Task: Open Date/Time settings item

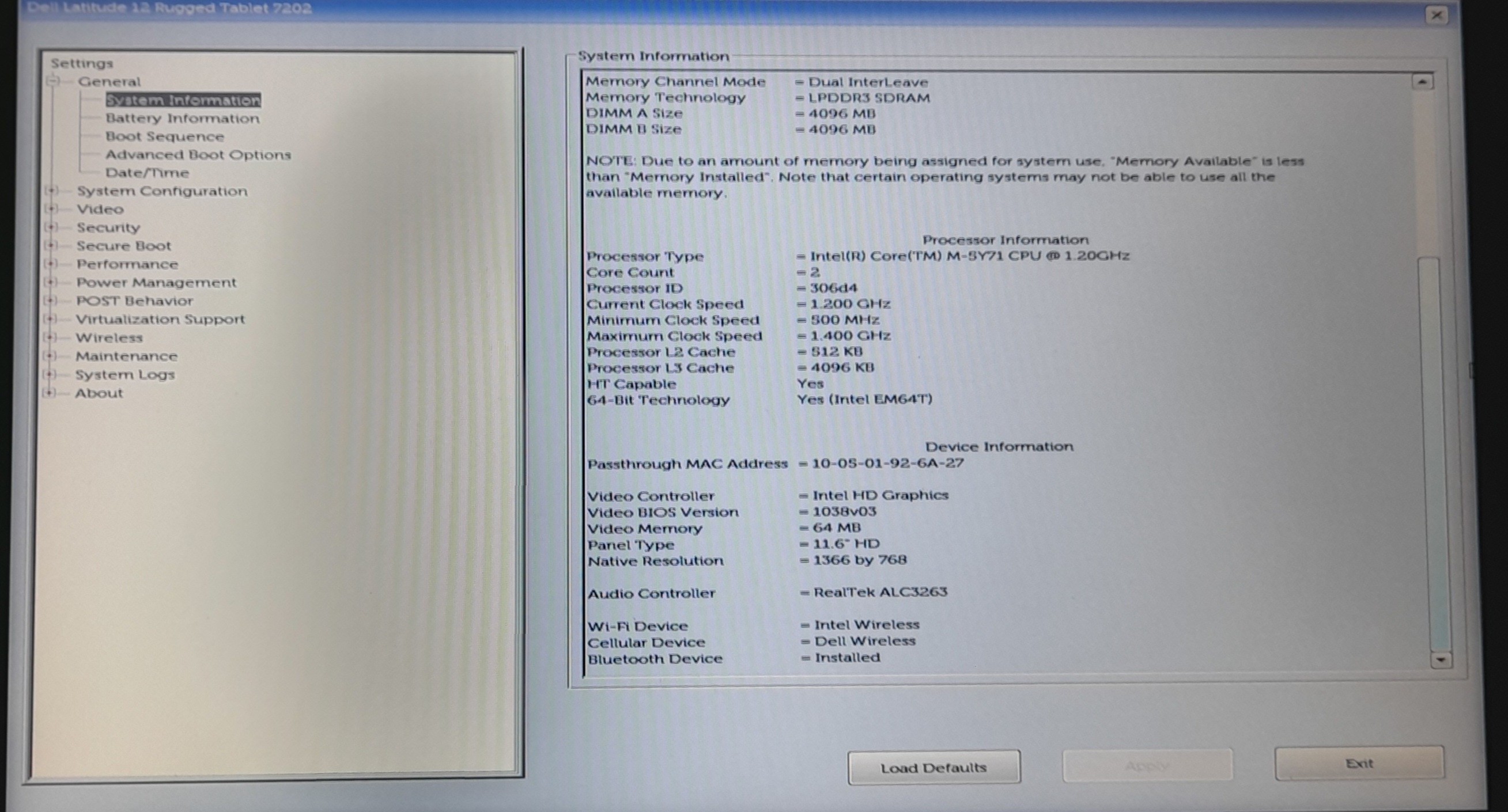Action: coord(147,173)
